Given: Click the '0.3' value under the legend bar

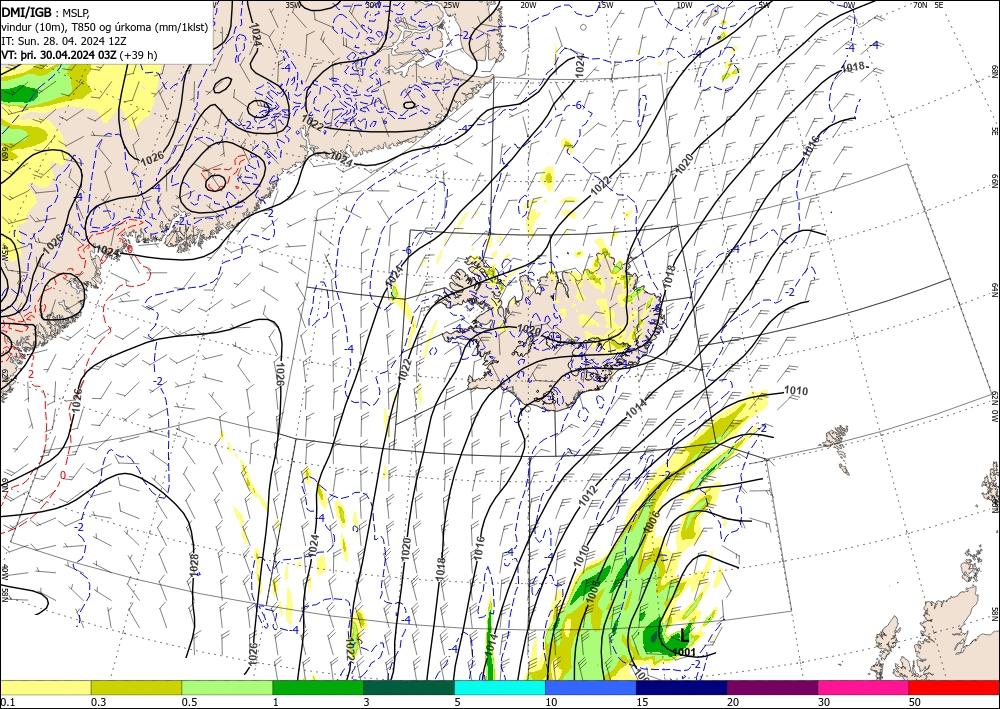Looking at the screenshot, I should 98,702.
